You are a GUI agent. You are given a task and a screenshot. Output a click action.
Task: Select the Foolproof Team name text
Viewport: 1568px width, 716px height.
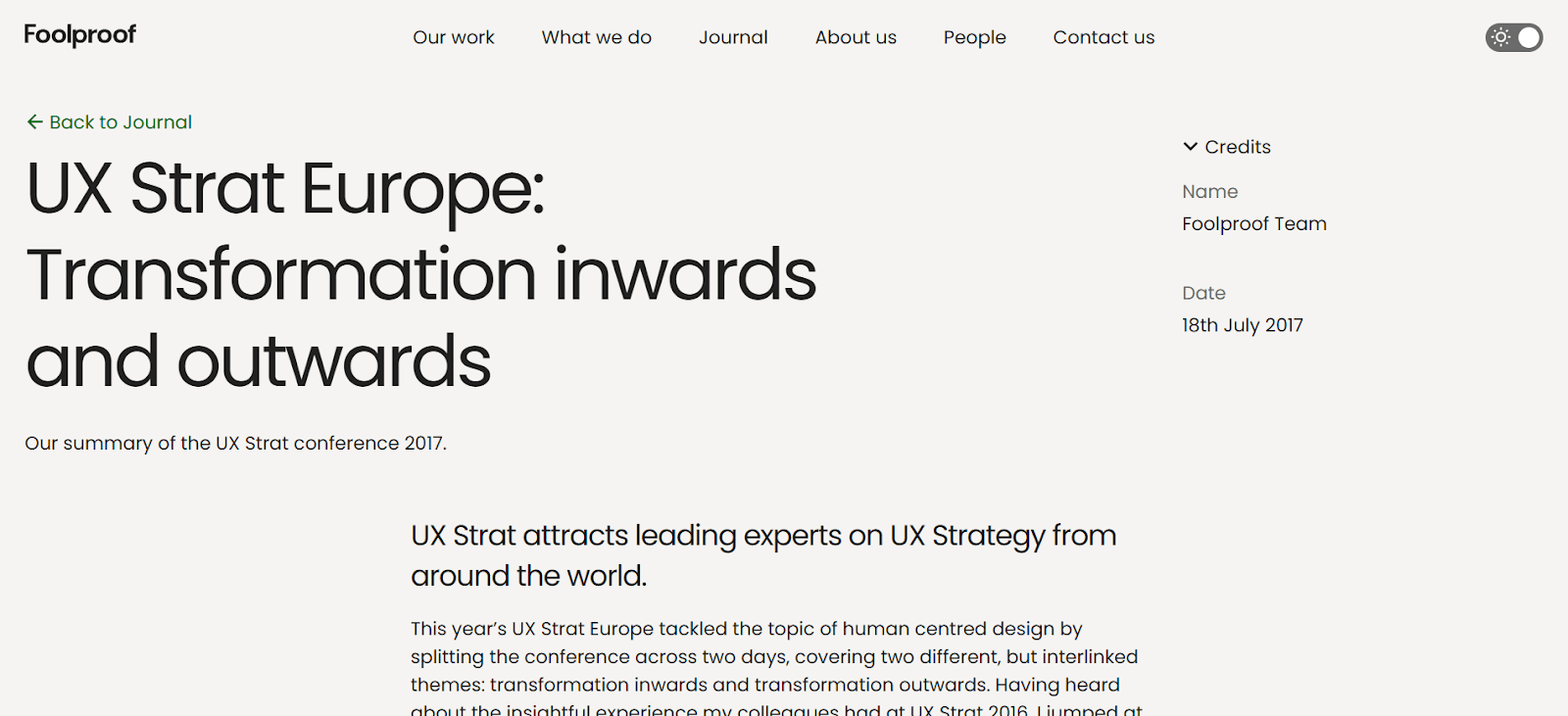click(1254, 224)
